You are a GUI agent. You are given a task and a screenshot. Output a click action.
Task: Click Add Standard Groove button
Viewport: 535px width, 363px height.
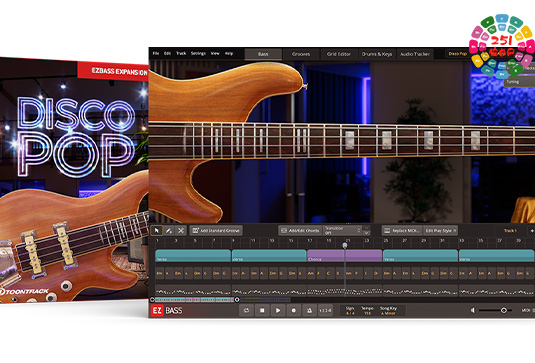tap(216, 231)
